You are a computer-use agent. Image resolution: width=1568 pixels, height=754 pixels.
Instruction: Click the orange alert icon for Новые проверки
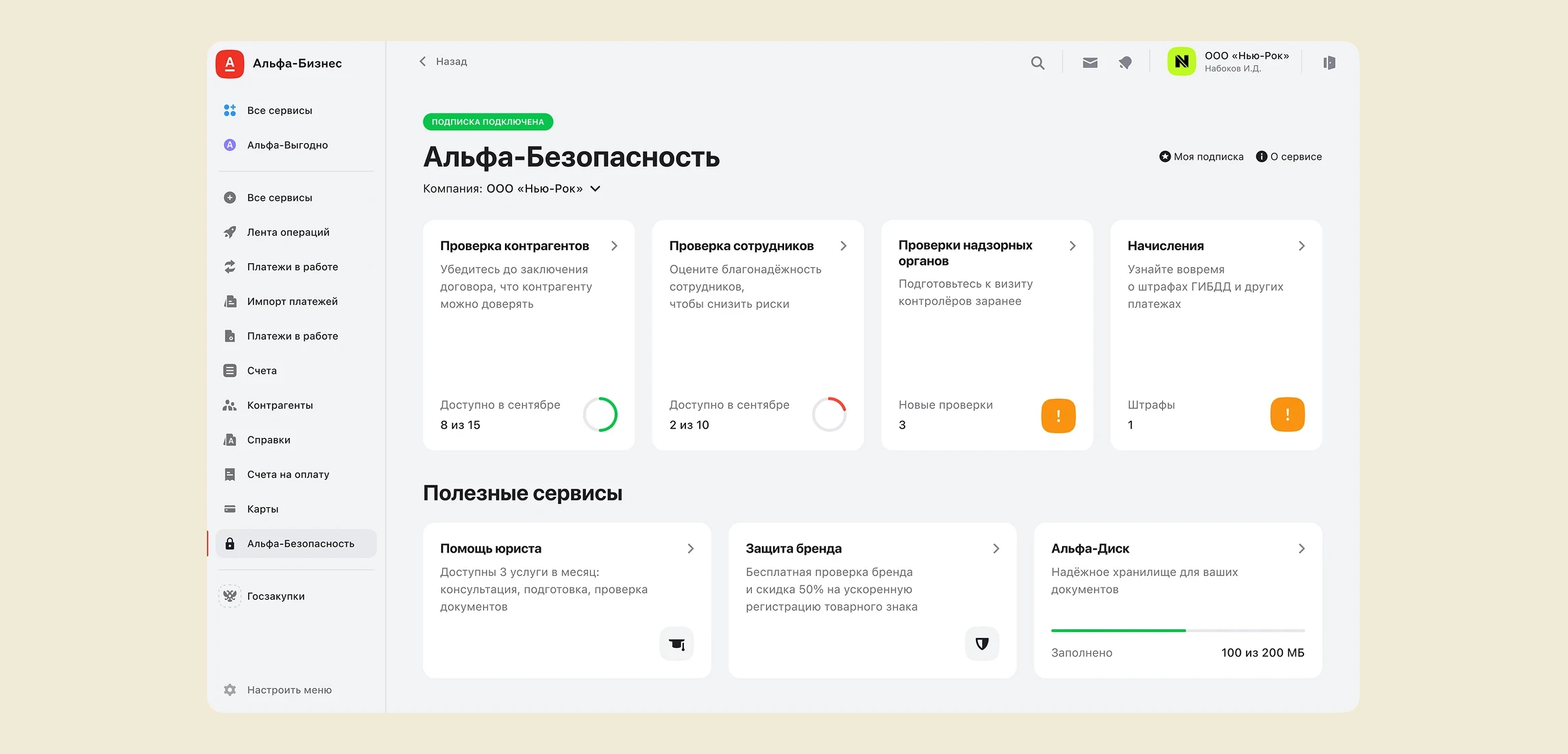pos(1058,415)
